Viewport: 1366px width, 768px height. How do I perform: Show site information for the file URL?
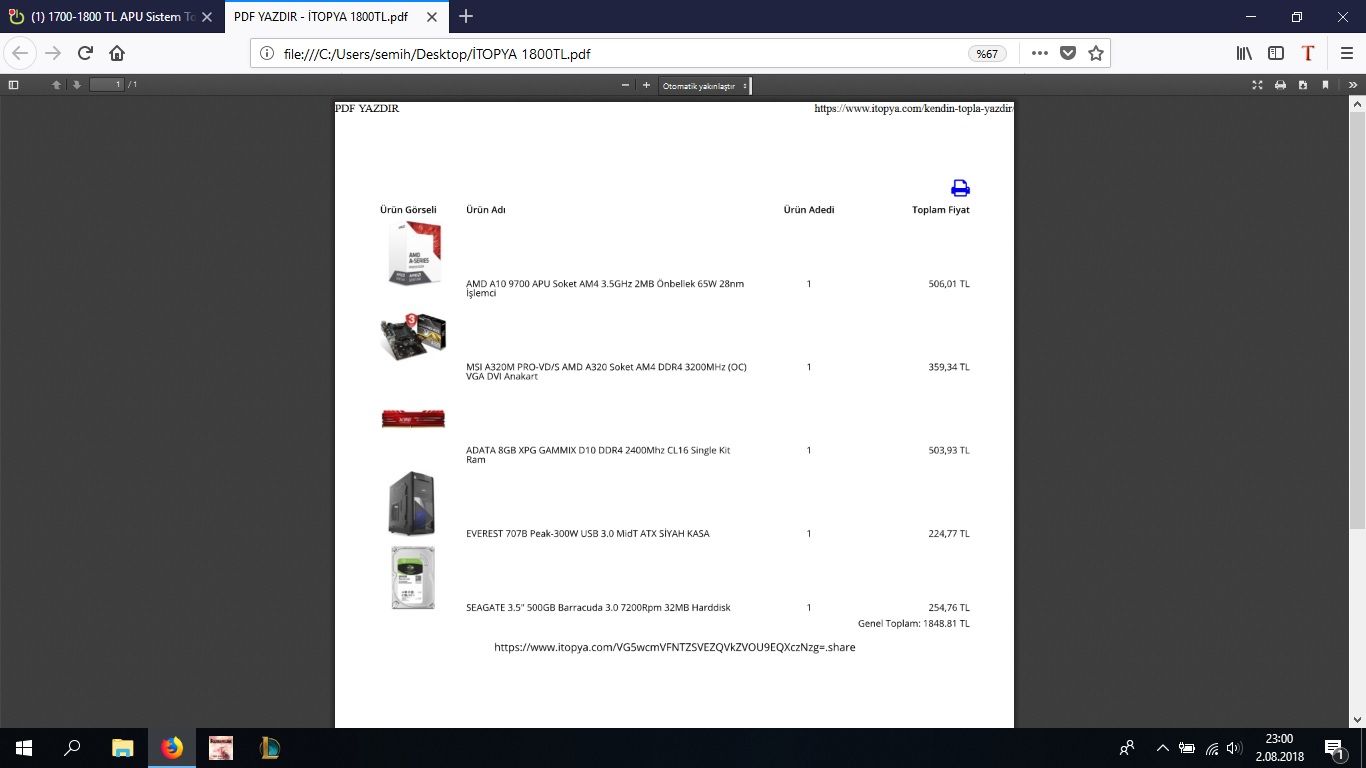tap(267, 54)
